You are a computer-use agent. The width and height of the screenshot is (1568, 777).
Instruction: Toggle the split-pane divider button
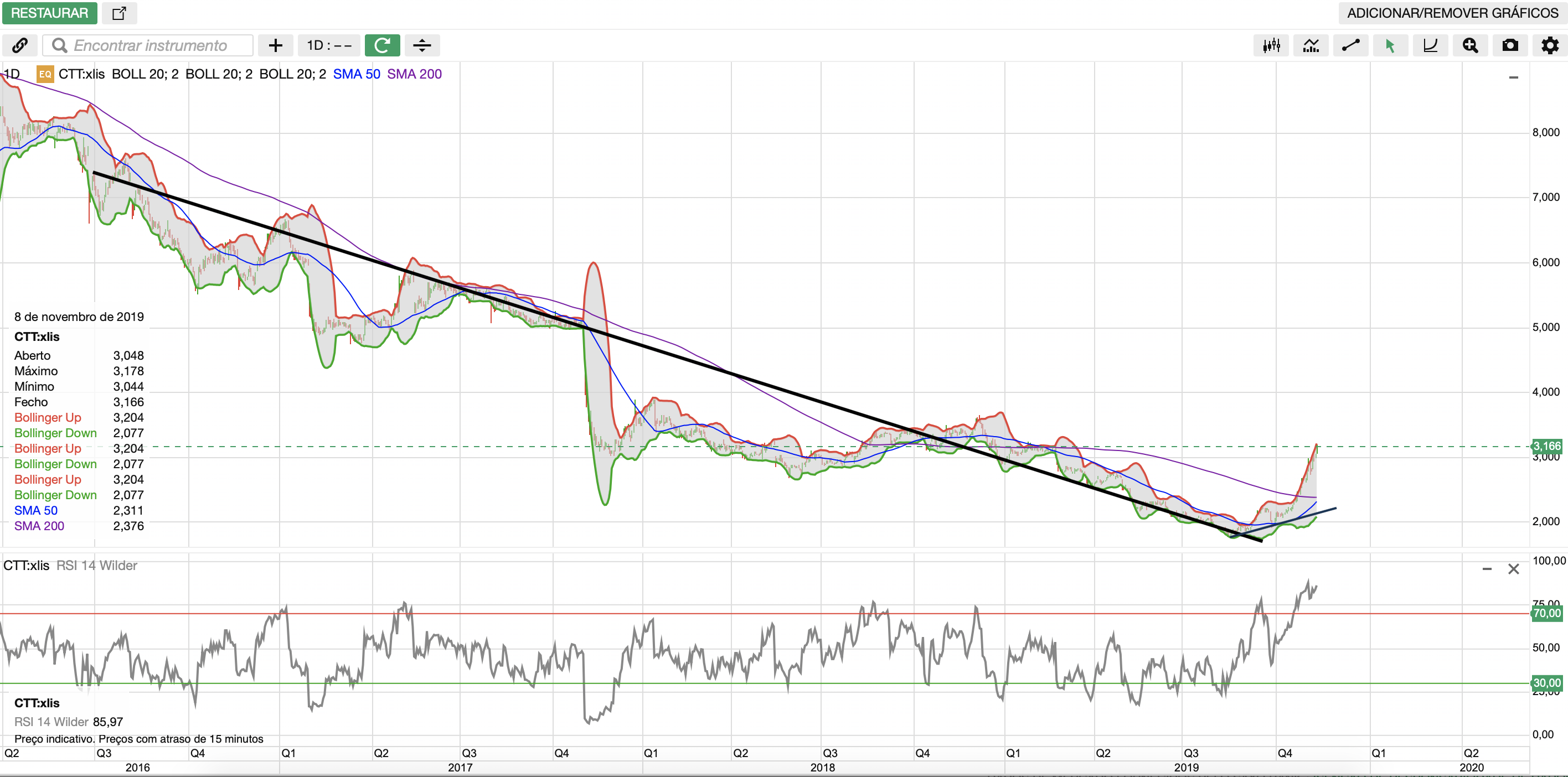pos(422,45)
